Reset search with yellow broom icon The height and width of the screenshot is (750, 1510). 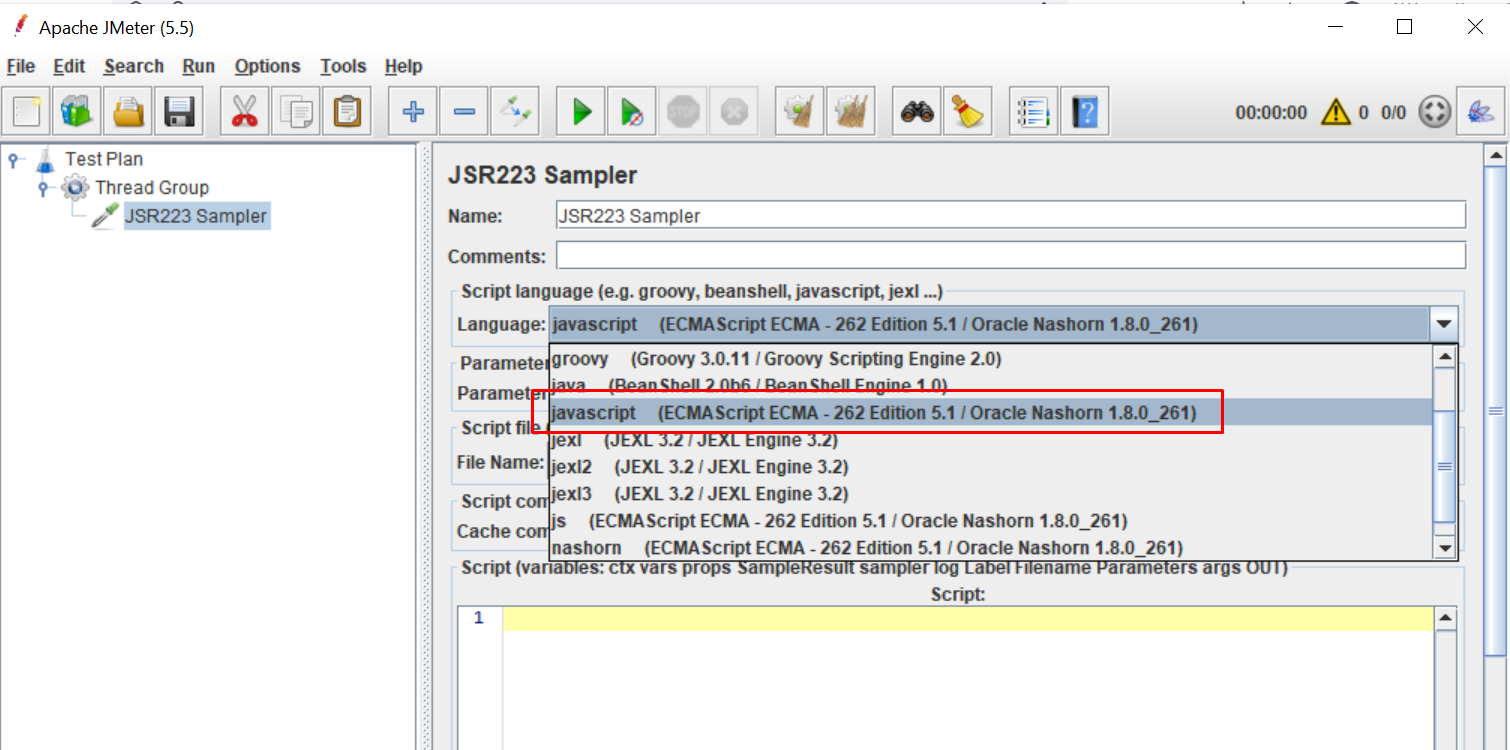pos(967,110)
